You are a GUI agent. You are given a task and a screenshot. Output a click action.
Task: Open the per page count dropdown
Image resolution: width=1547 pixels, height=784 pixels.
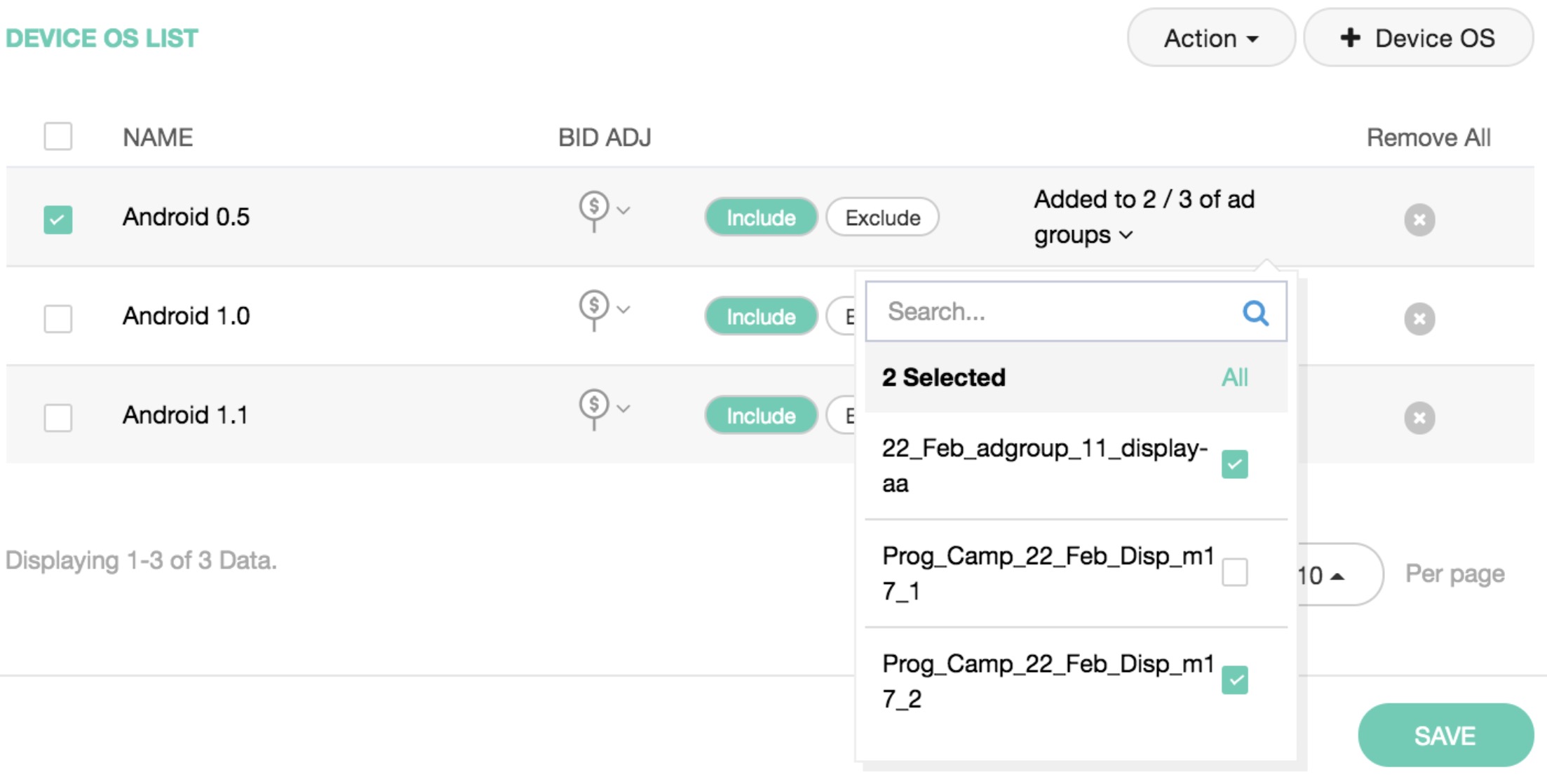pos(1322,575)
